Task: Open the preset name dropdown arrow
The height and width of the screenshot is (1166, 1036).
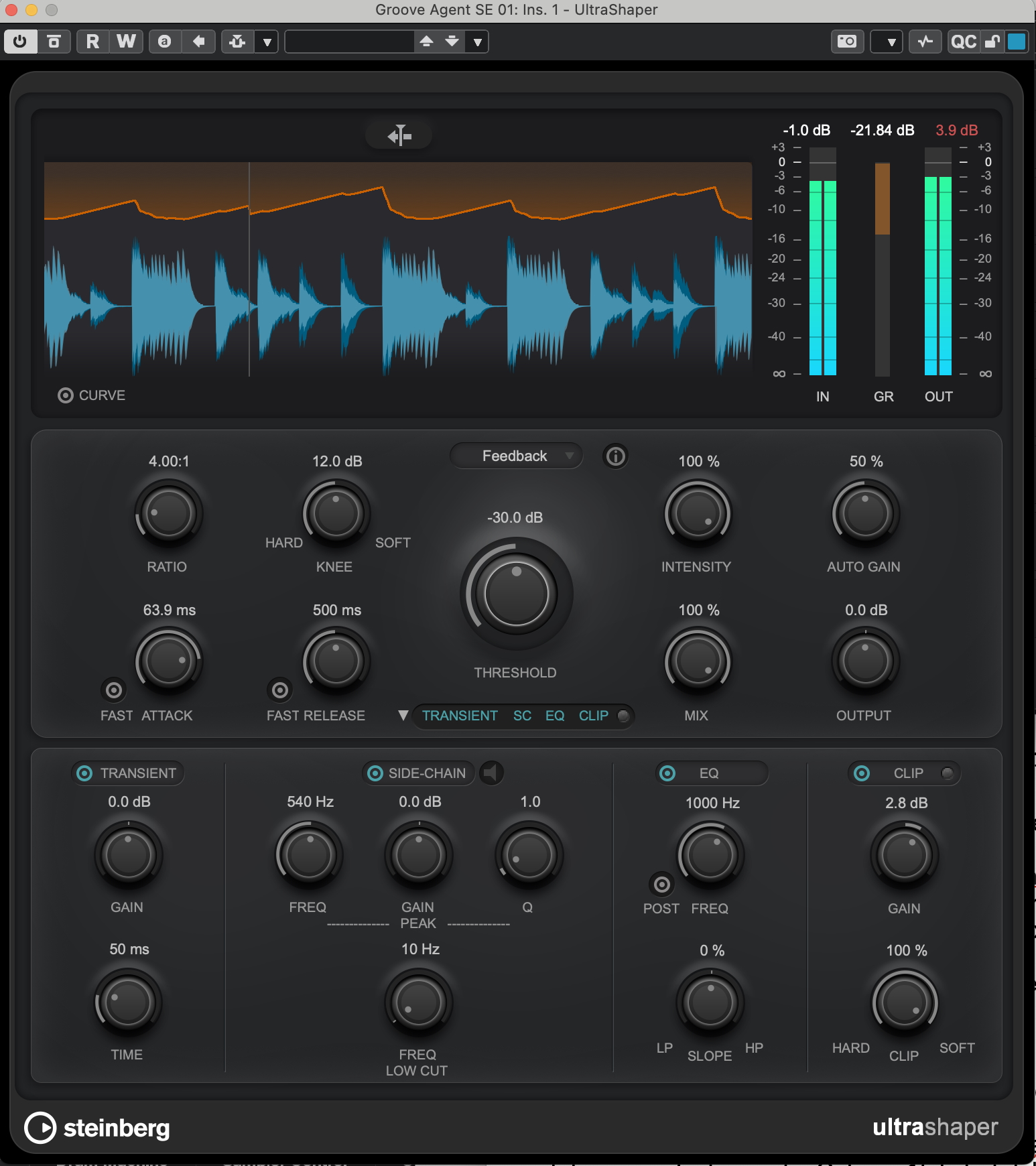Action: [x=477, y=42]
